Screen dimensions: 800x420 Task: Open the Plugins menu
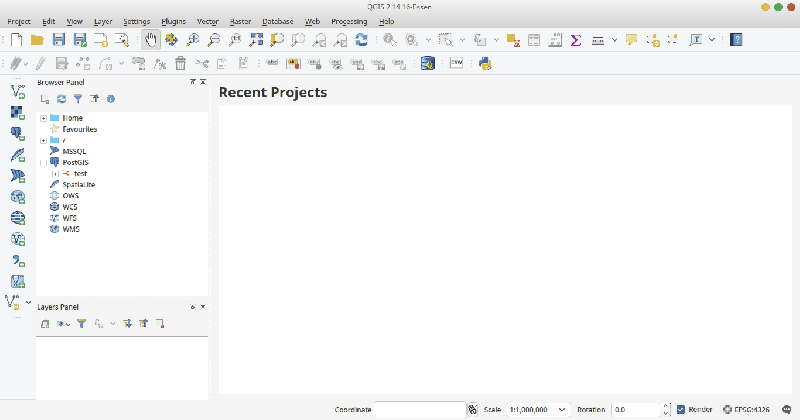tap(173, 21)
